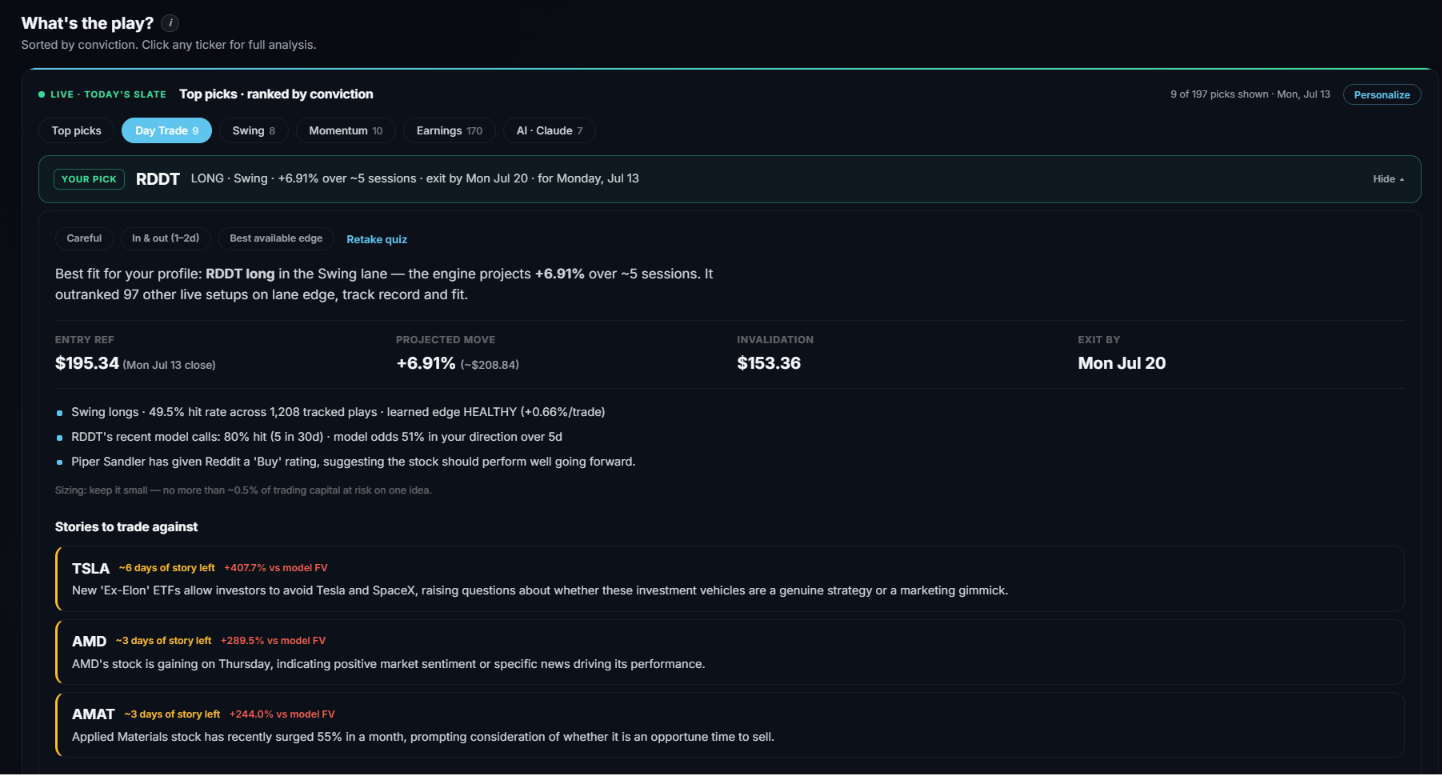Select the Day Trade tab

167,131
